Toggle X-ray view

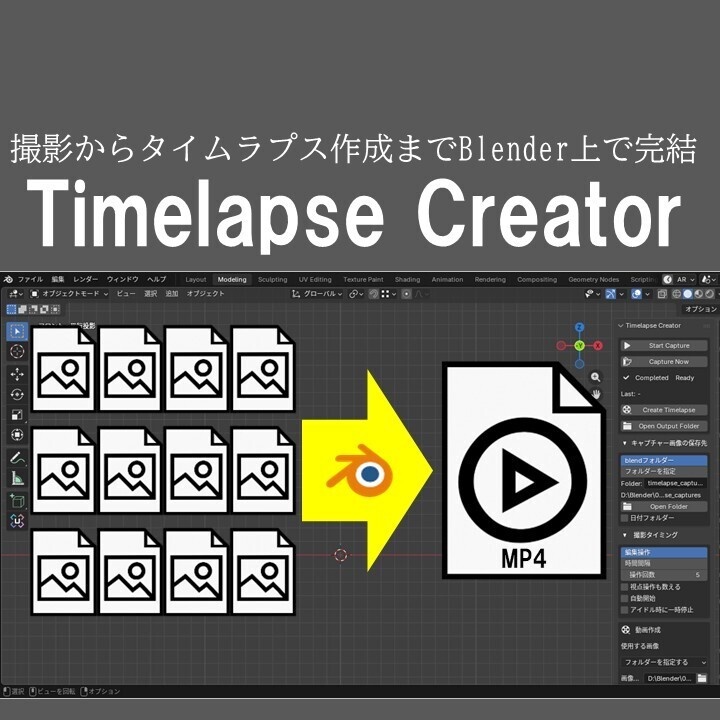662,294
